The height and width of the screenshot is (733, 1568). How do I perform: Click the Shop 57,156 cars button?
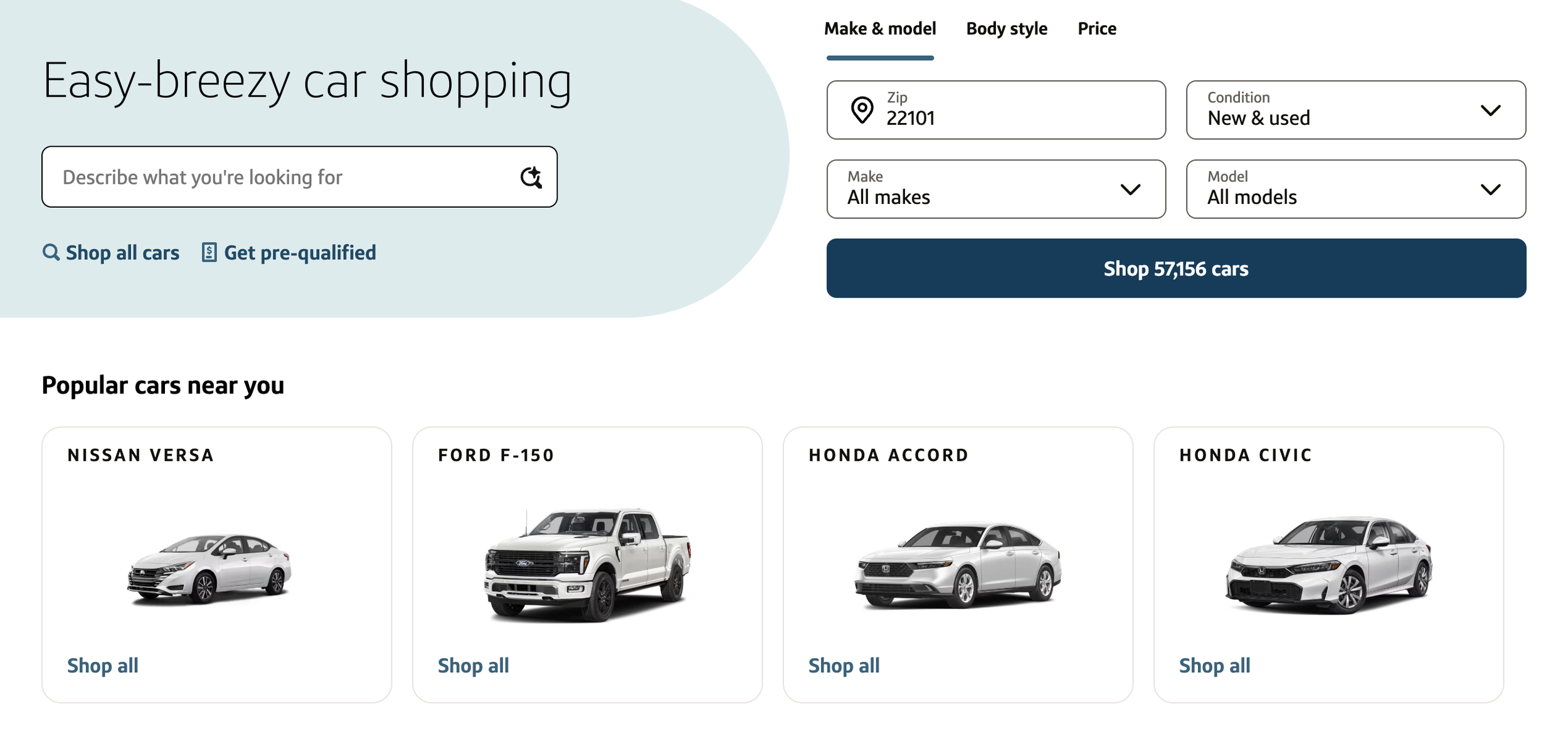[x=1176, y=268]
